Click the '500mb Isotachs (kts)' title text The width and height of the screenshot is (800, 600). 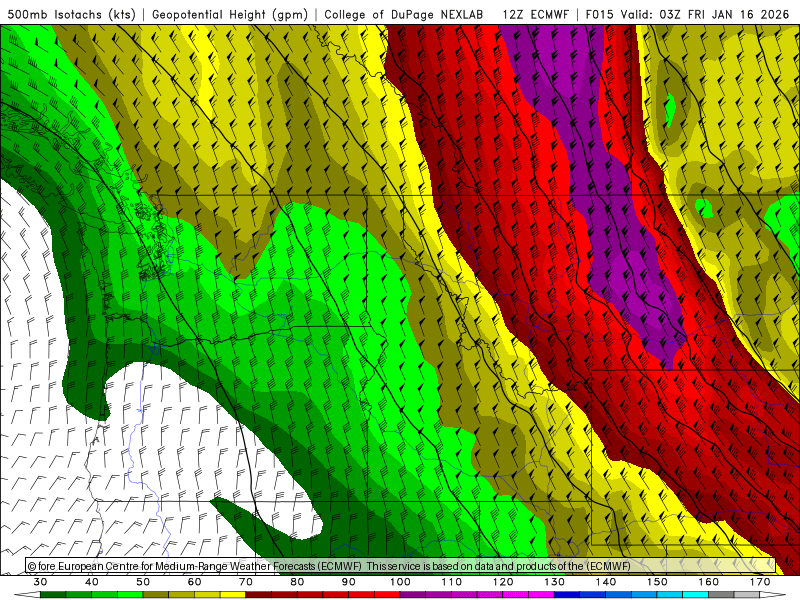tap(72, 14)
